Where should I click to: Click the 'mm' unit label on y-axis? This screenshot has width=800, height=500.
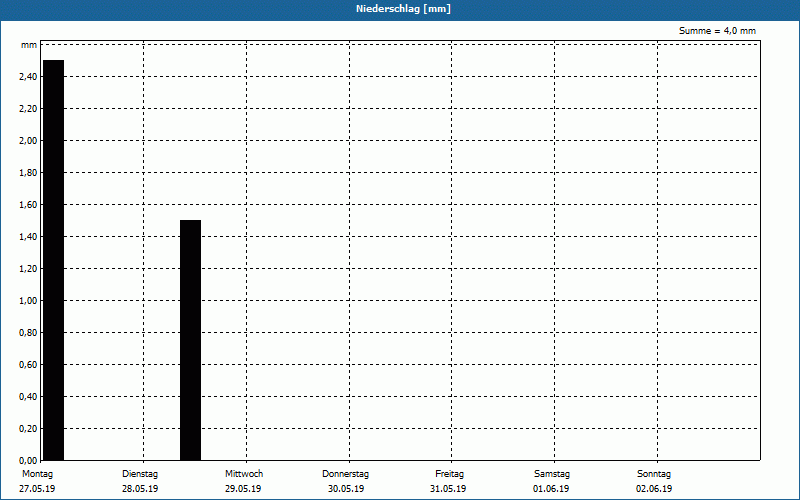pos(29,45)
